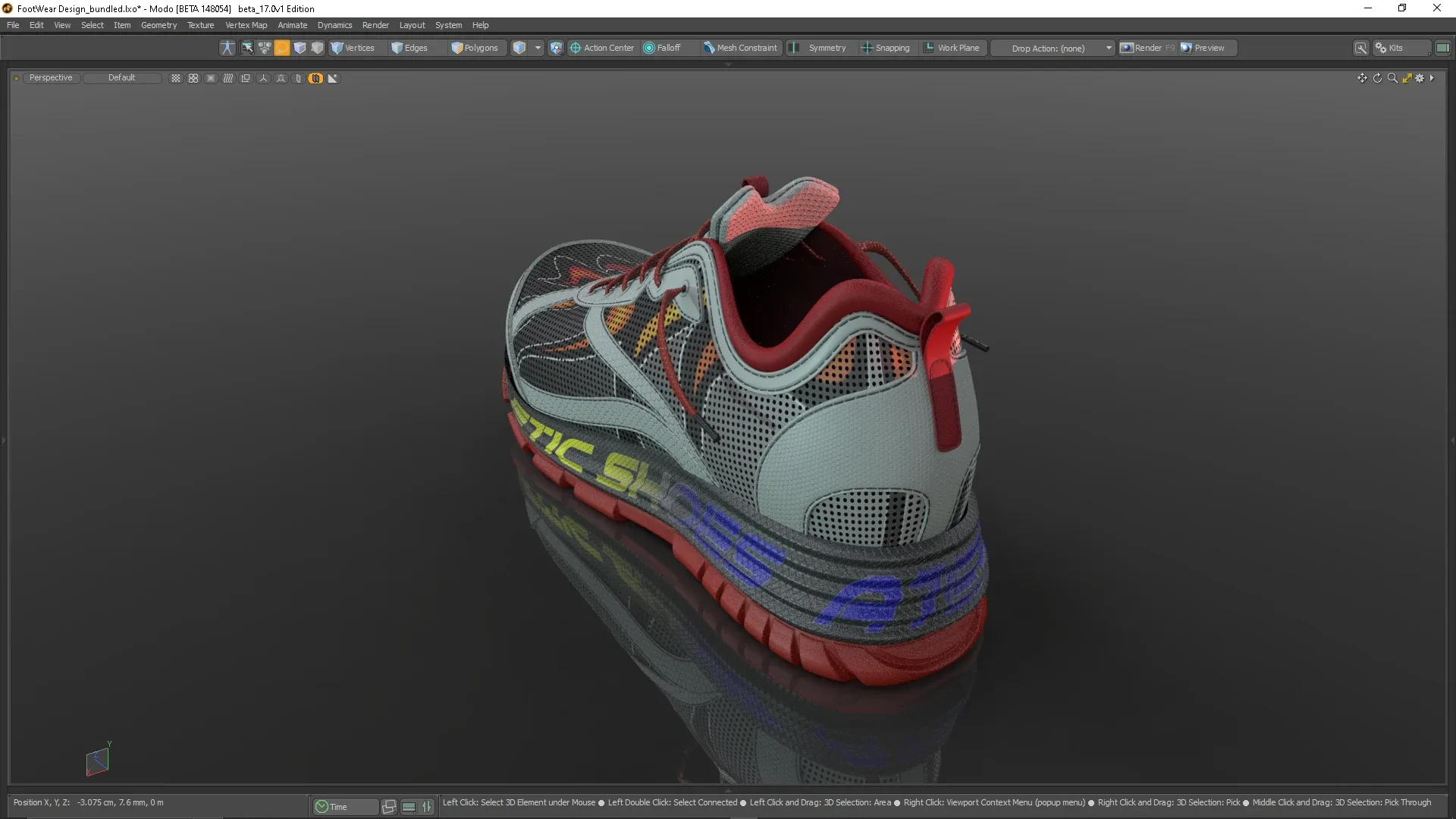Click the half-cylinder viewport icon

point(298,78)
